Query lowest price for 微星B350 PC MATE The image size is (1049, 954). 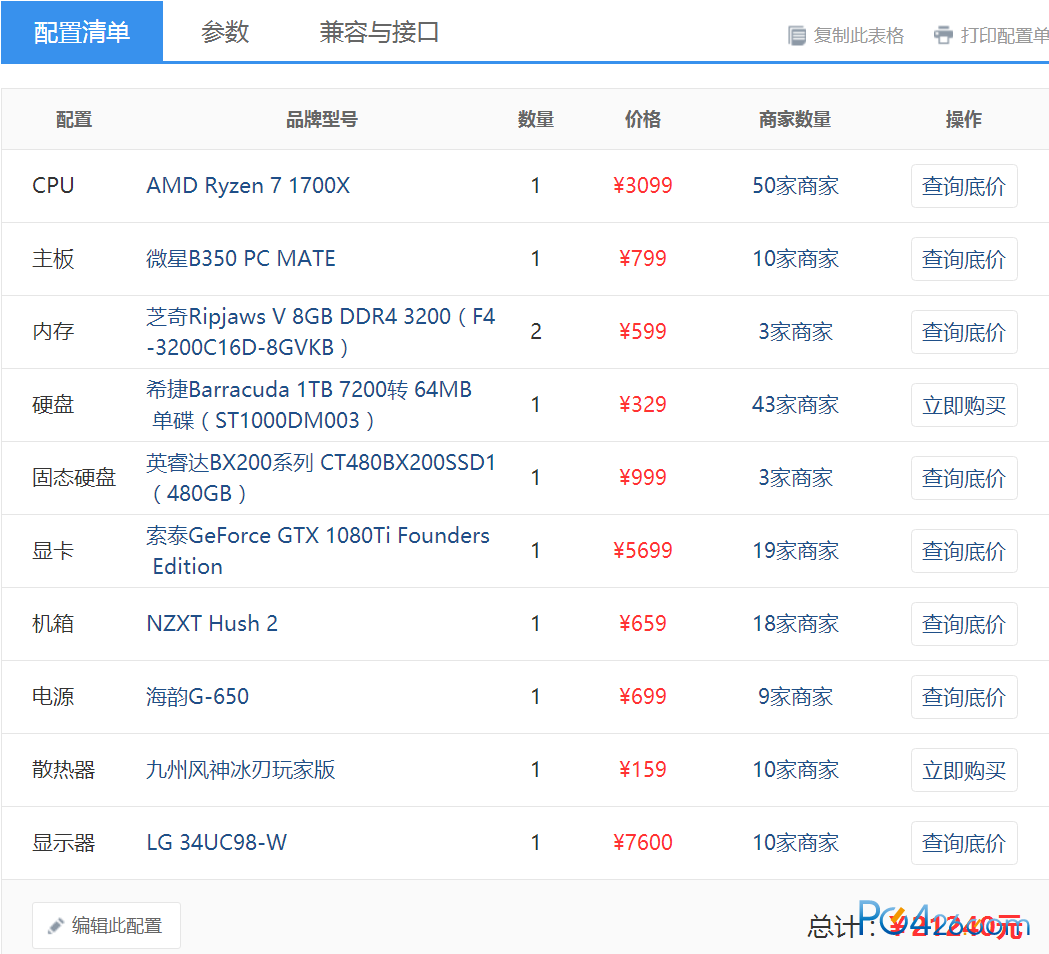click(x=964, y=259)
